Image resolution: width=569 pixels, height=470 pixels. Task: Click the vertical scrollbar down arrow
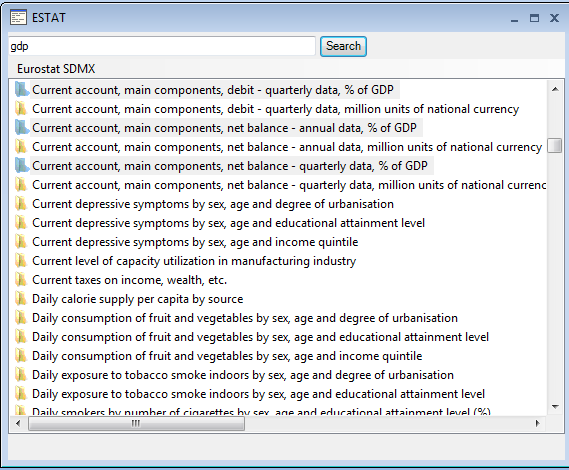point(555,406)
